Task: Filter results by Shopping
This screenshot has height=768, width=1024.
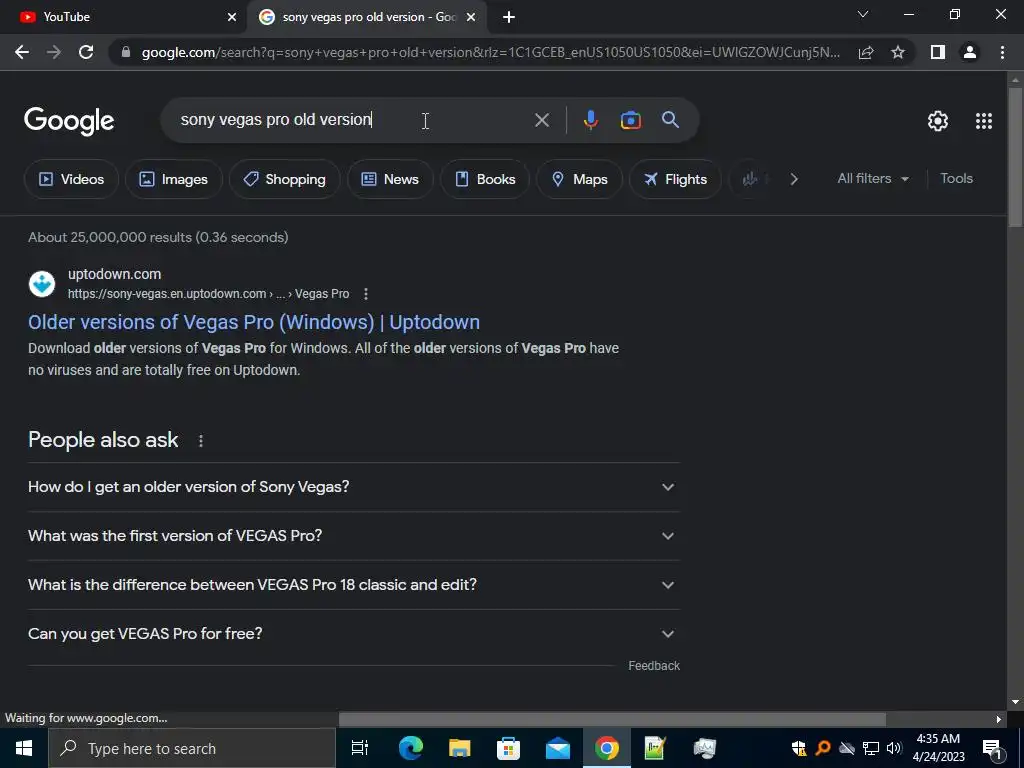Action: (x=284, y=179)
